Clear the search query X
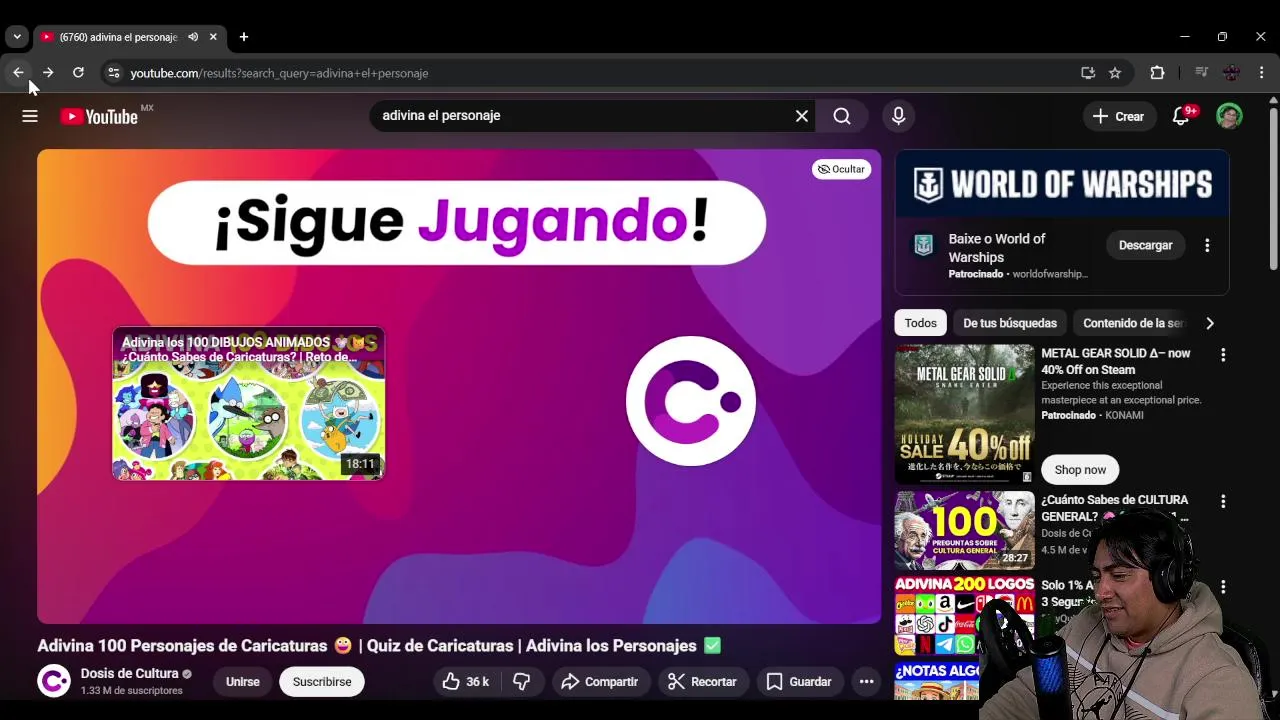Viewport: 1280px width, 720px height. (x=802, y=116)
